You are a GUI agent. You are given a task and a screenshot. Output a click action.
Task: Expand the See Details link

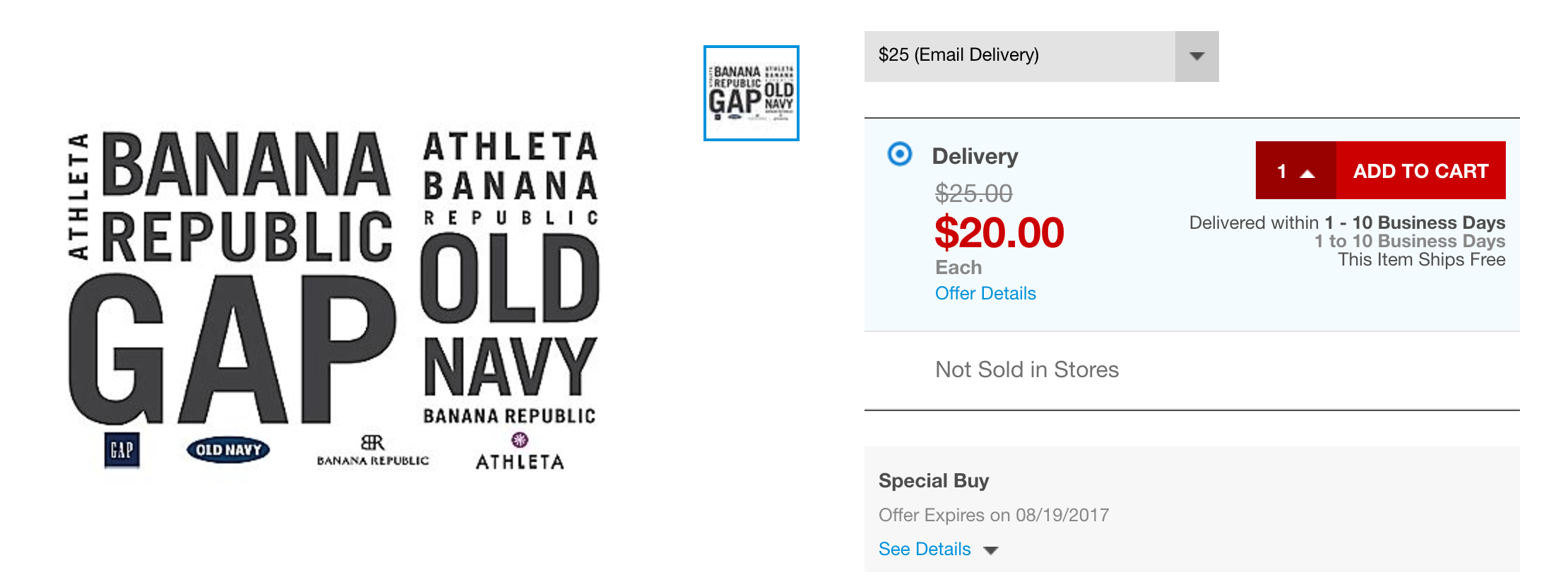925,549
